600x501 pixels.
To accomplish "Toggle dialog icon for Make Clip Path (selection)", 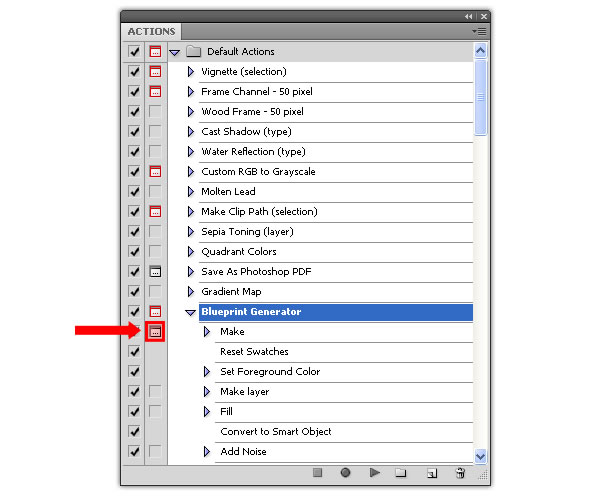I will coord(155,212).
